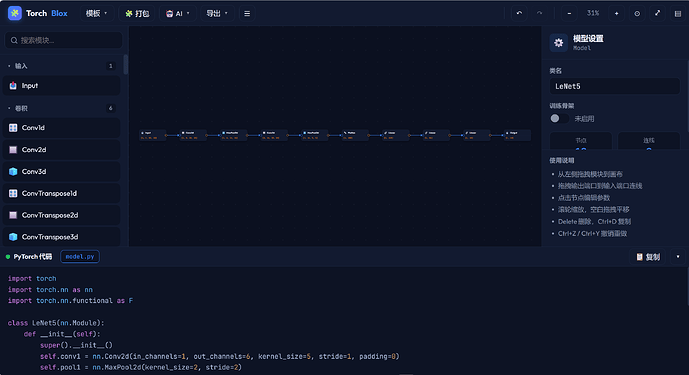Image resolution: width=689 pixels, height=375 pixels.
Task: Click the 卷积 category count badge 6
Action: pos(110,108)
